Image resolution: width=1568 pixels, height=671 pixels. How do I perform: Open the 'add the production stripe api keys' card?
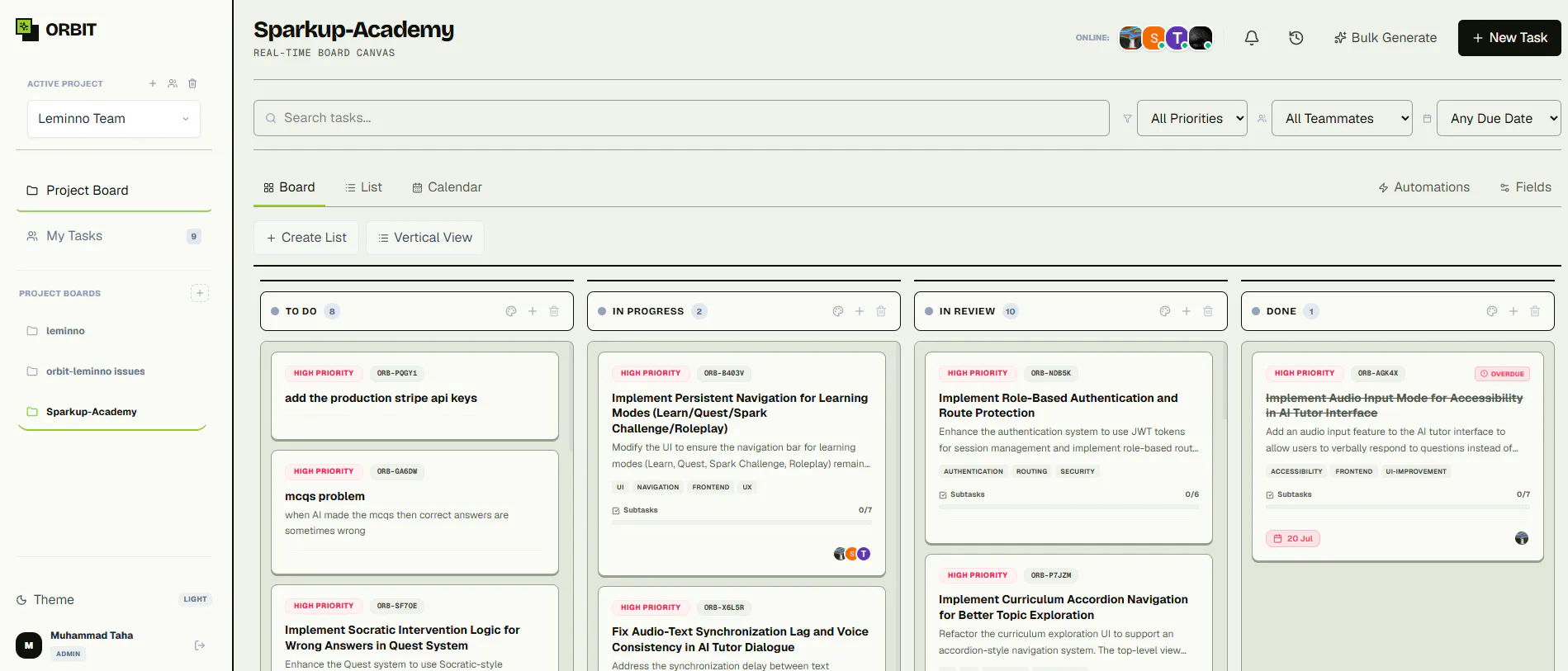coord(415,396)
